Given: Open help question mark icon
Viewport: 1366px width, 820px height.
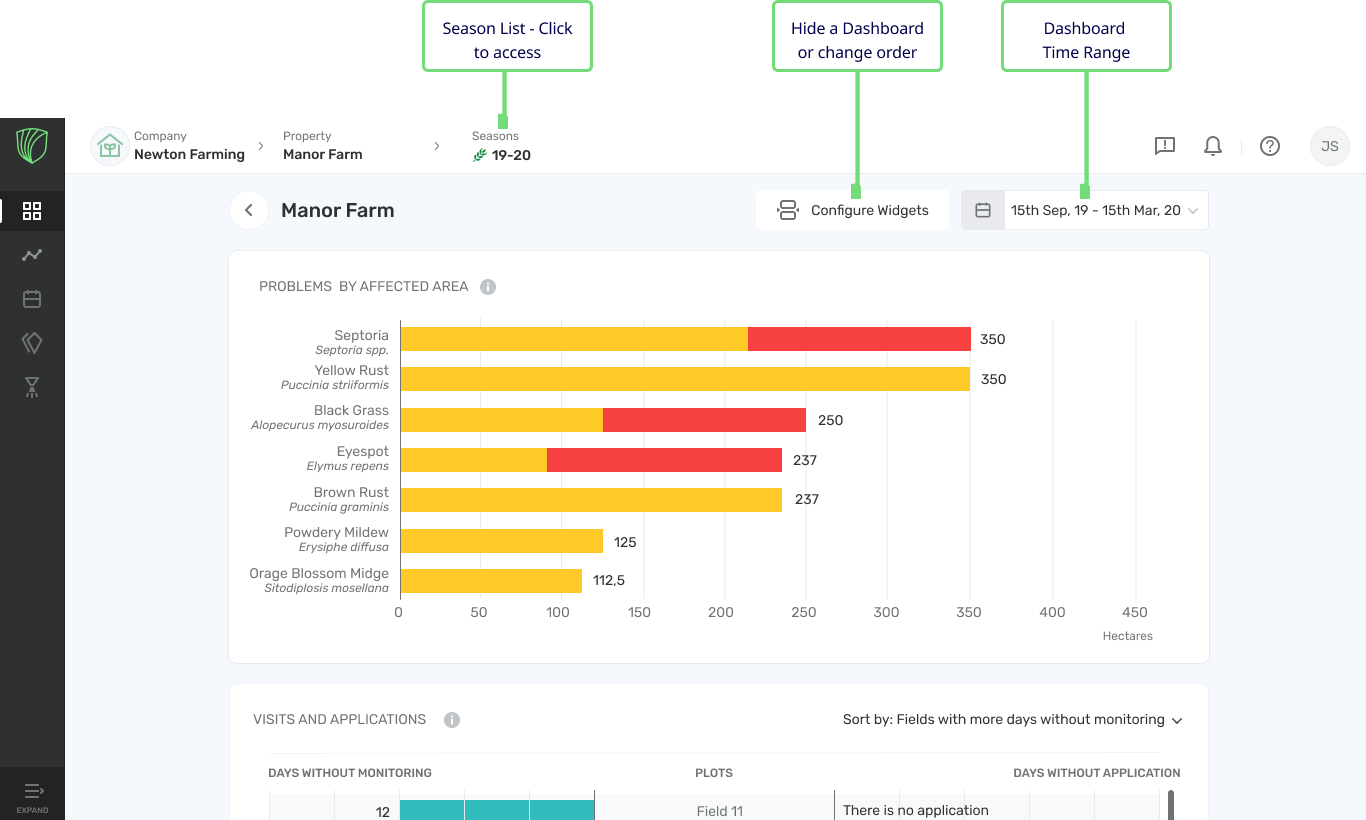Looking at the screenshot, I should pyautogui.click(x=1269, y=146).
